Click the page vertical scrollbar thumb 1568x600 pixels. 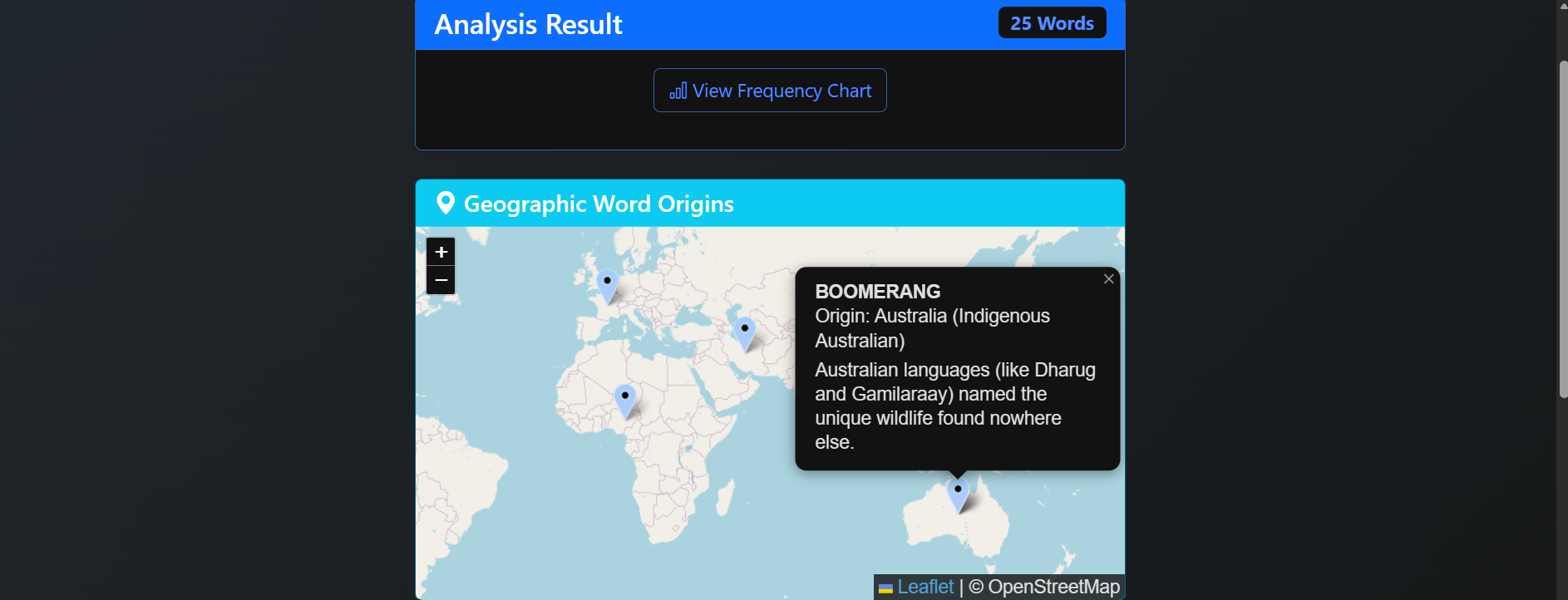point(1563,229)
